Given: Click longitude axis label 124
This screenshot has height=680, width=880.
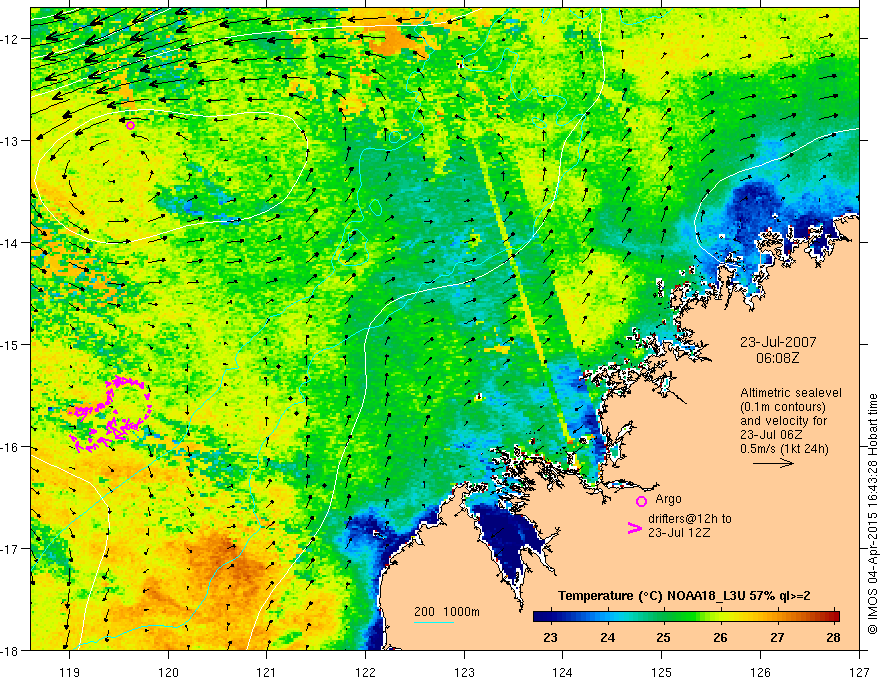Looking at the screenshot, I should (563, 672).
